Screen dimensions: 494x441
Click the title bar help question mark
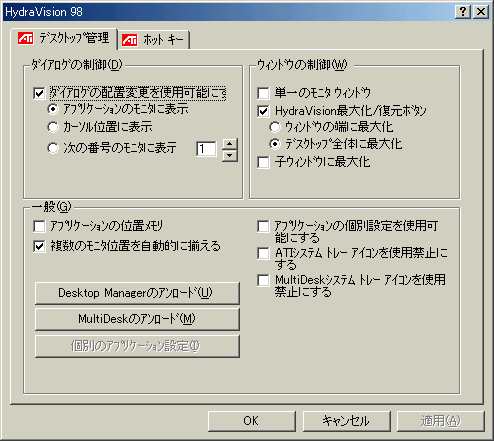(x=462, y=12)
